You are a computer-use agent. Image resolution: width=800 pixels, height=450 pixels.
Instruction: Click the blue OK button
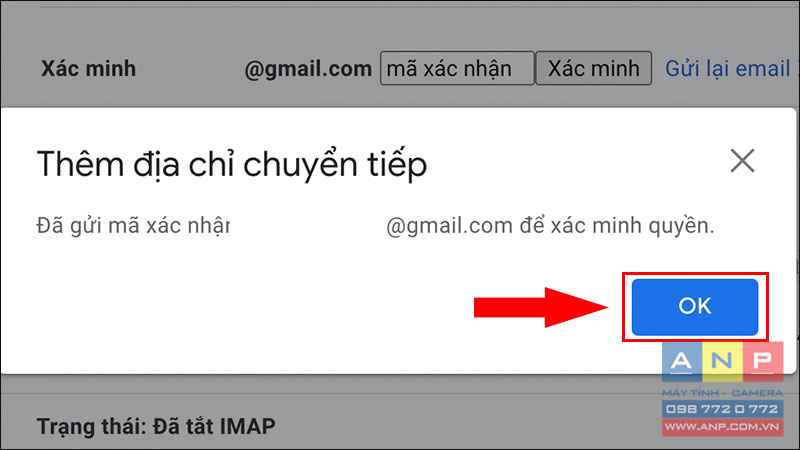click(x=694, y=307)
